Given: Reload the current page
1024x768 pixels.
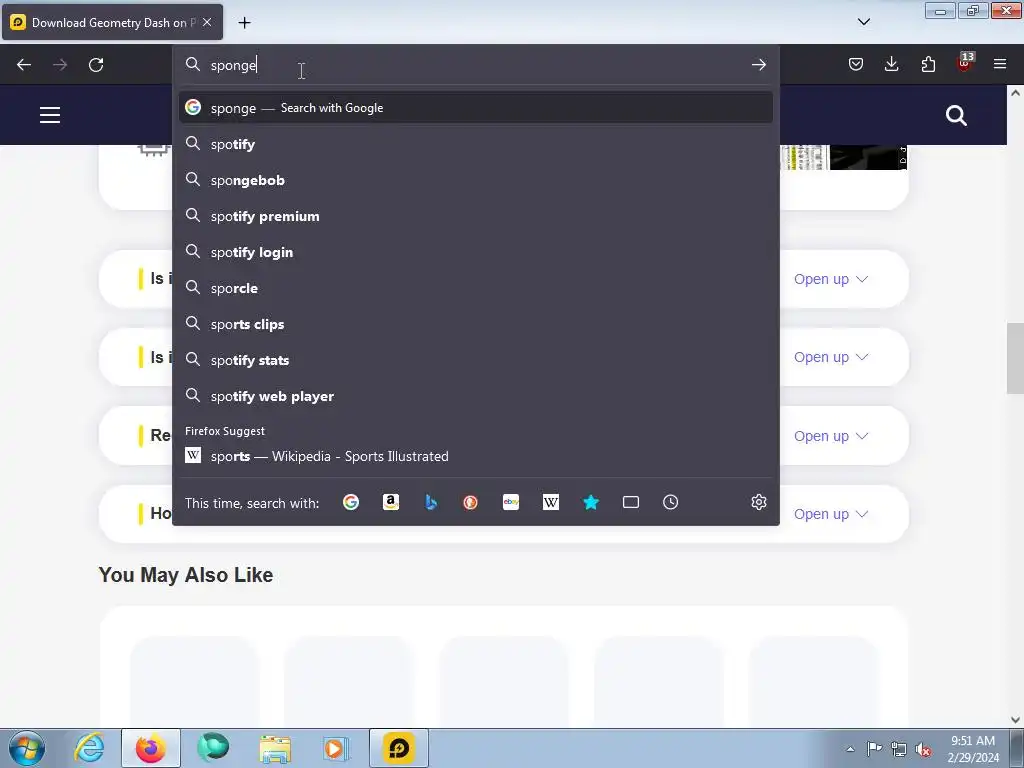Looking at the screenshot, I should pos(96,65).
